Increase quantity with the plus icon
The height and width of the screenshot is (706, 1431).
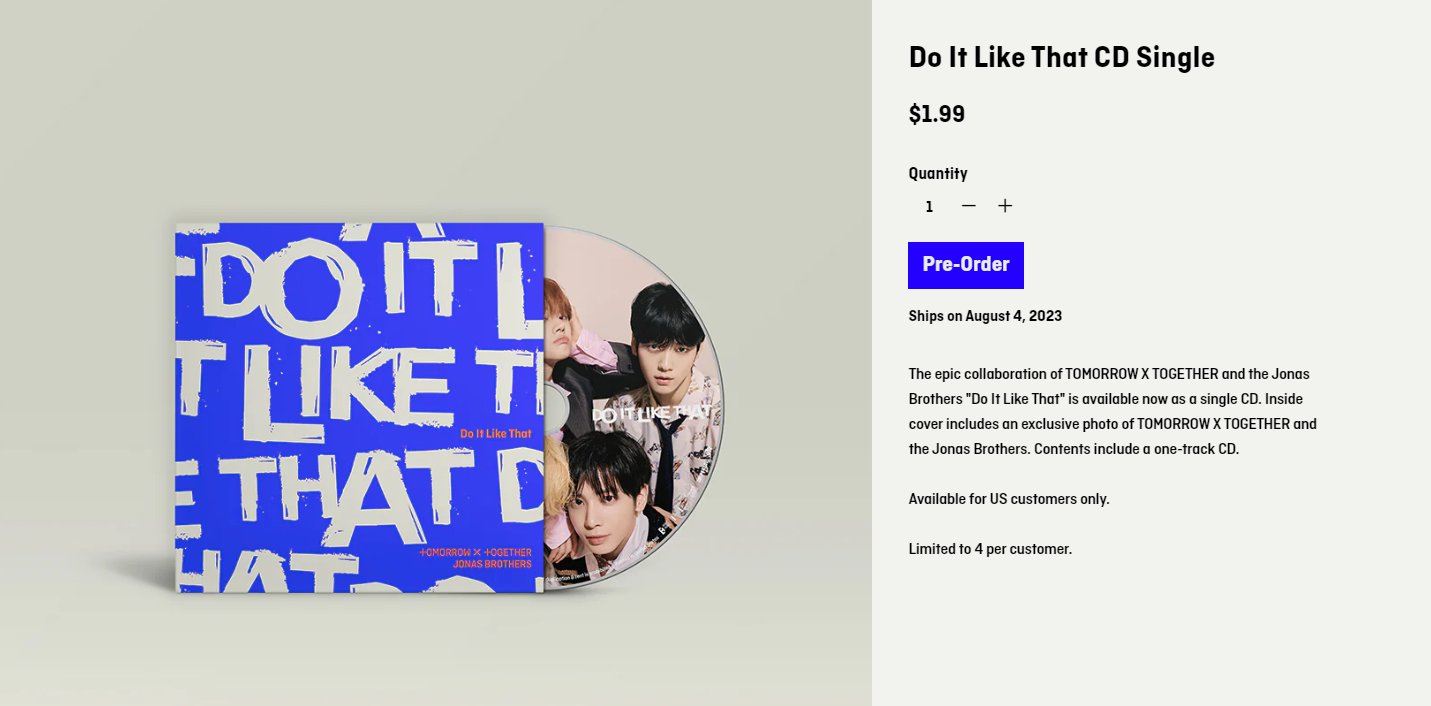pyautogui.click(x=1005, y=206)
